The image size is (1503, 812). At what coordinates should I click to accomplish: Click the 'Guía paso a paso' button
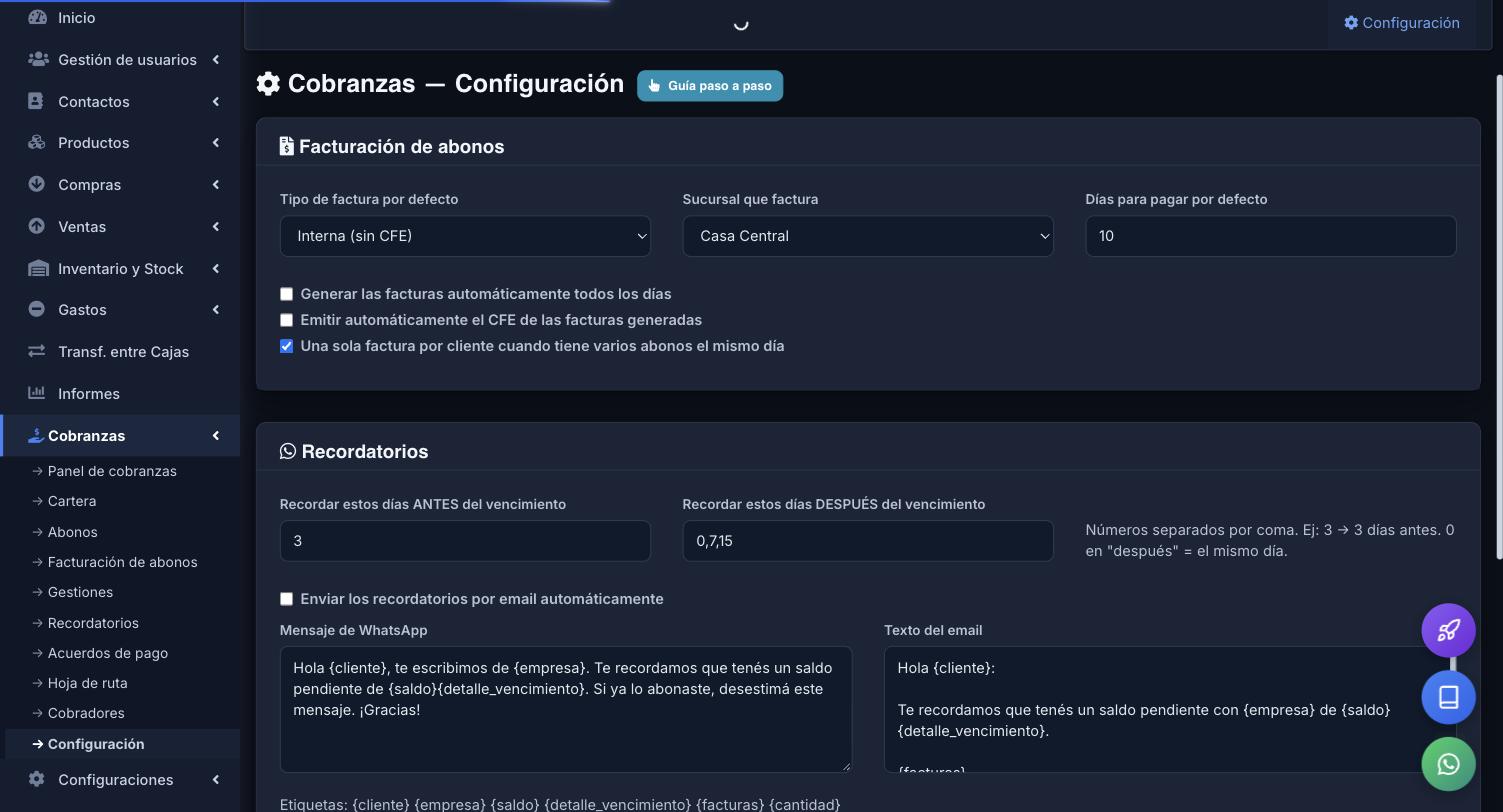(710, 86)
